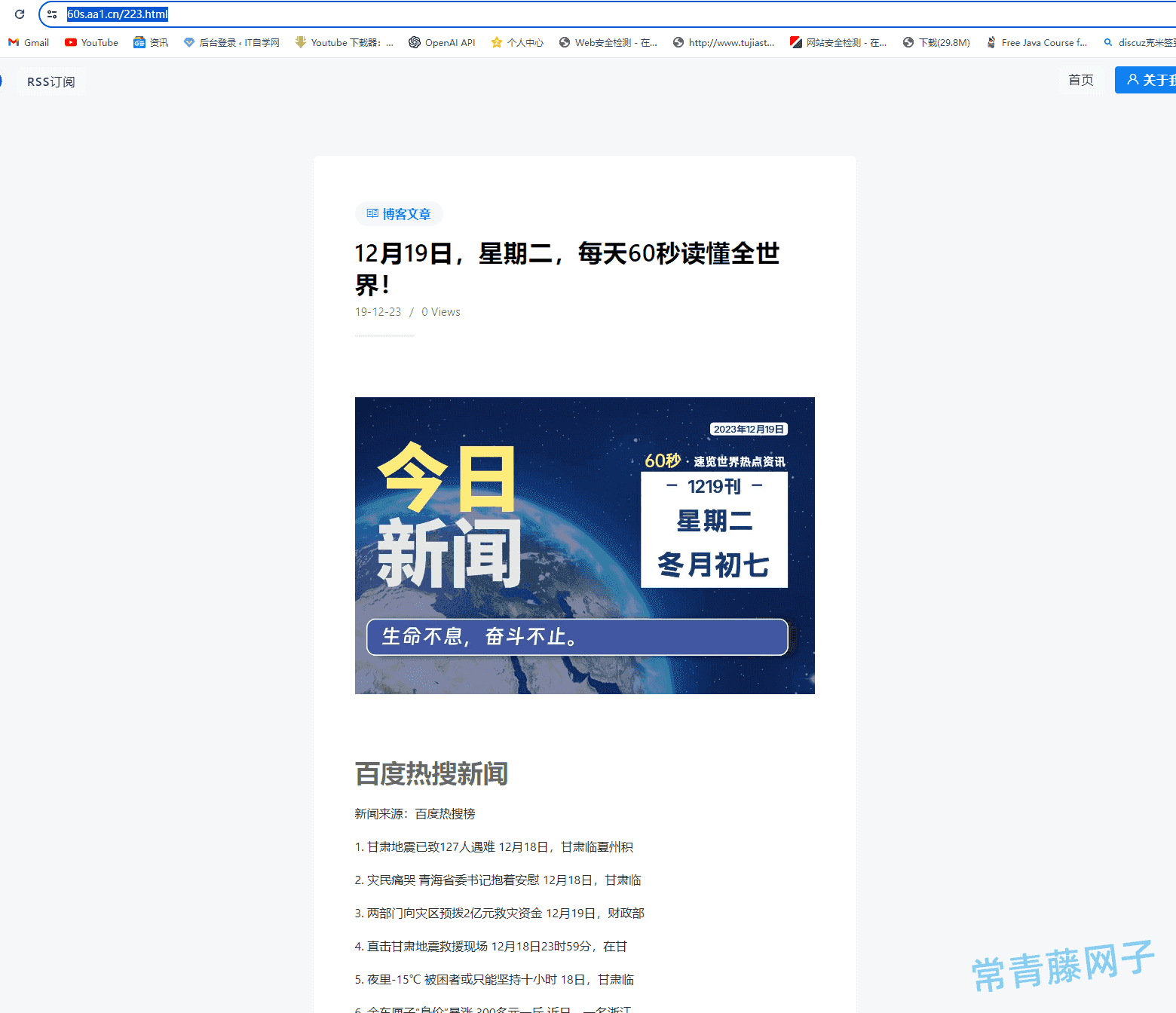Screen dimensions: 1176x1013
Task: Open the Youtube 下載器 bookmark
Action: (x=345, y=43)
